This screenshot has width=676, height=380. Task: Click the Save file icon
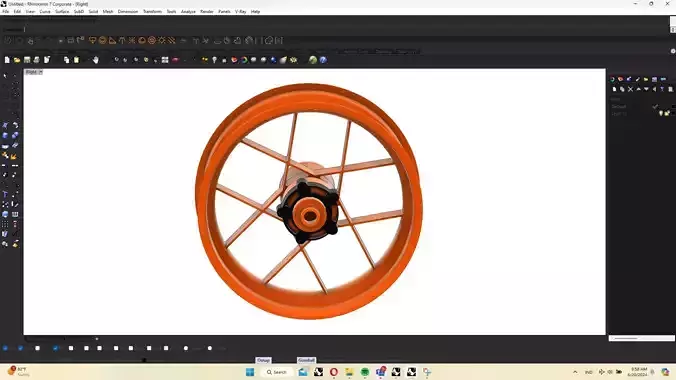[27, 60]
